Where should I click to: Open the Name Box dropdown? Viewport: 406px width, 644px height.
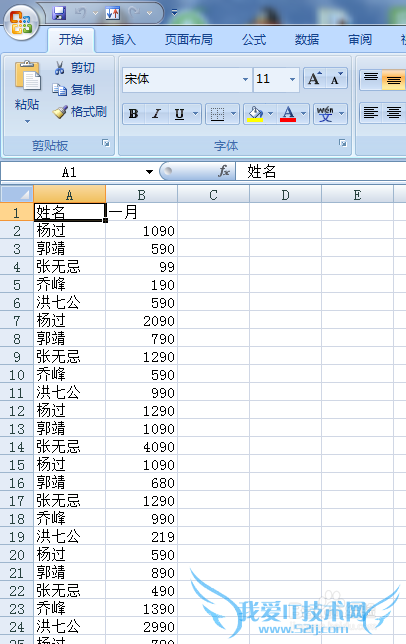click(149, 172)
